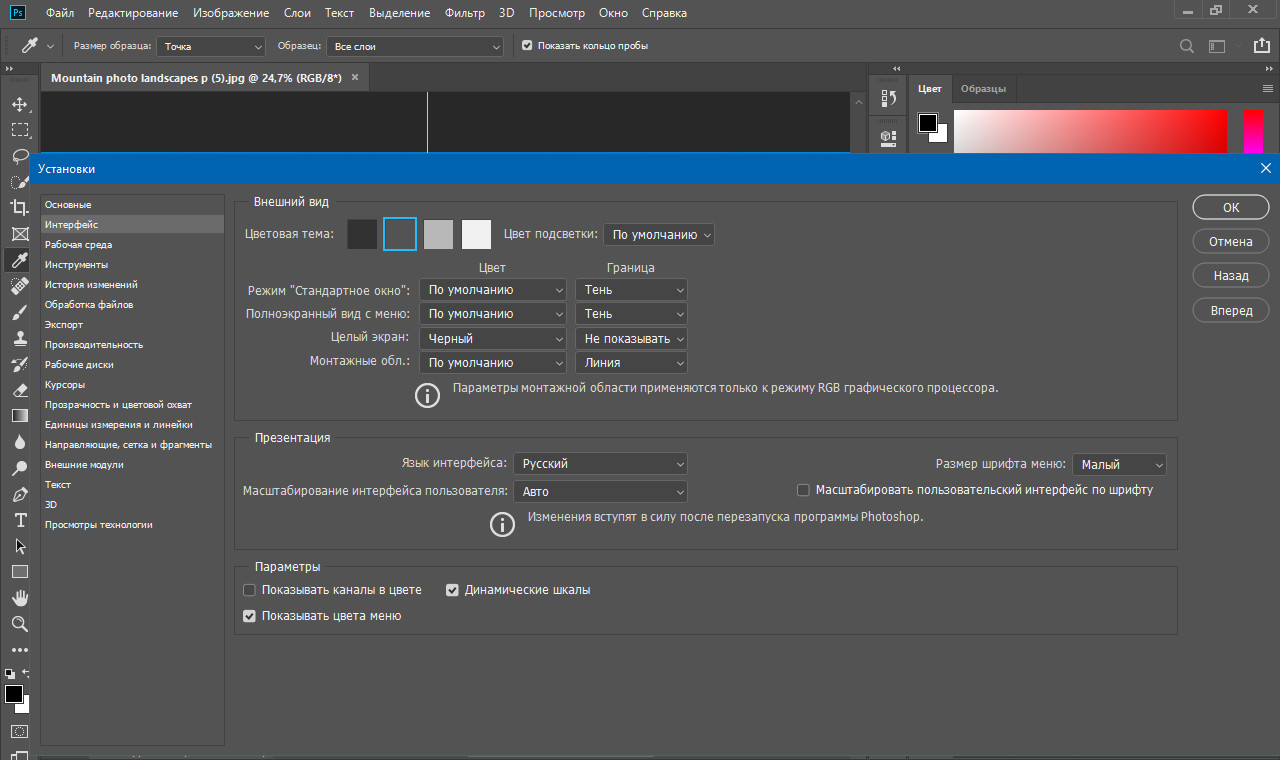Select the Spot Healing Brush tool
The width and height of the screenshot is (1280, 760).
(x=19, y=286)
